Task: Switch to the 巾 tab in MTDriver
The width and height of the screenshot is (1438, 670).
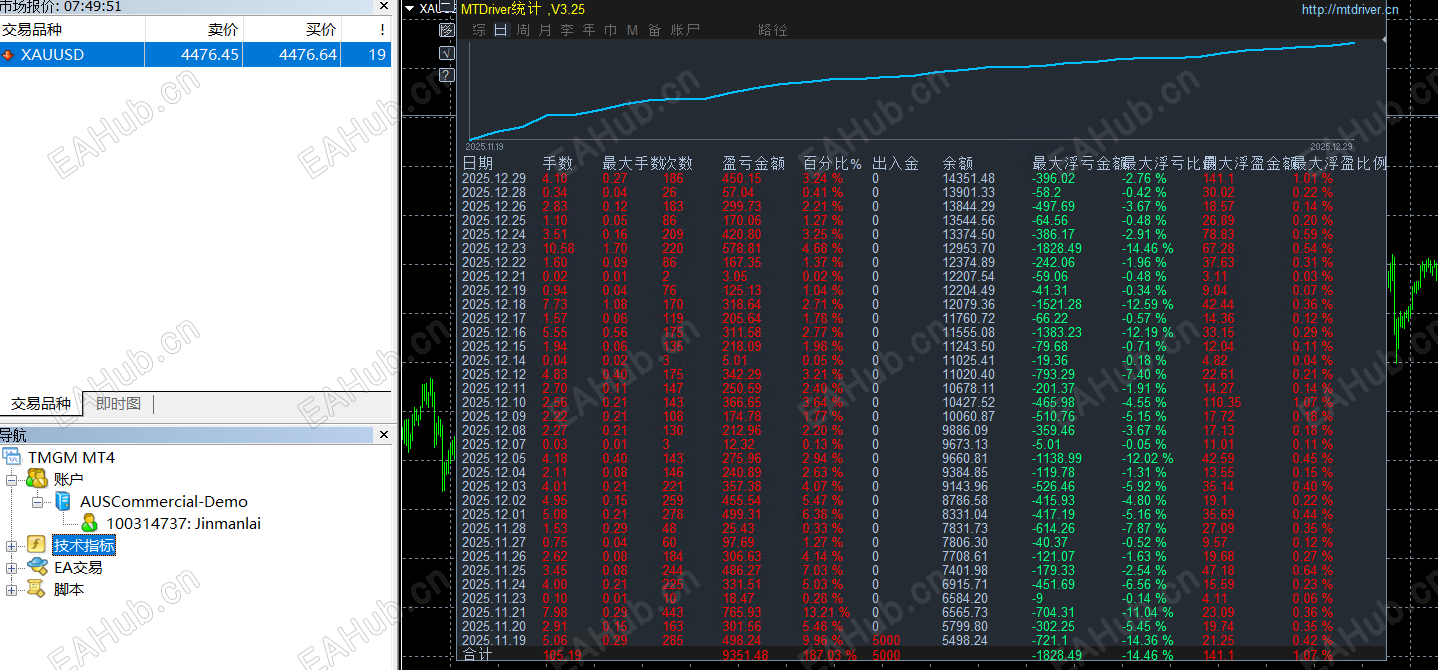Action: 611,30
